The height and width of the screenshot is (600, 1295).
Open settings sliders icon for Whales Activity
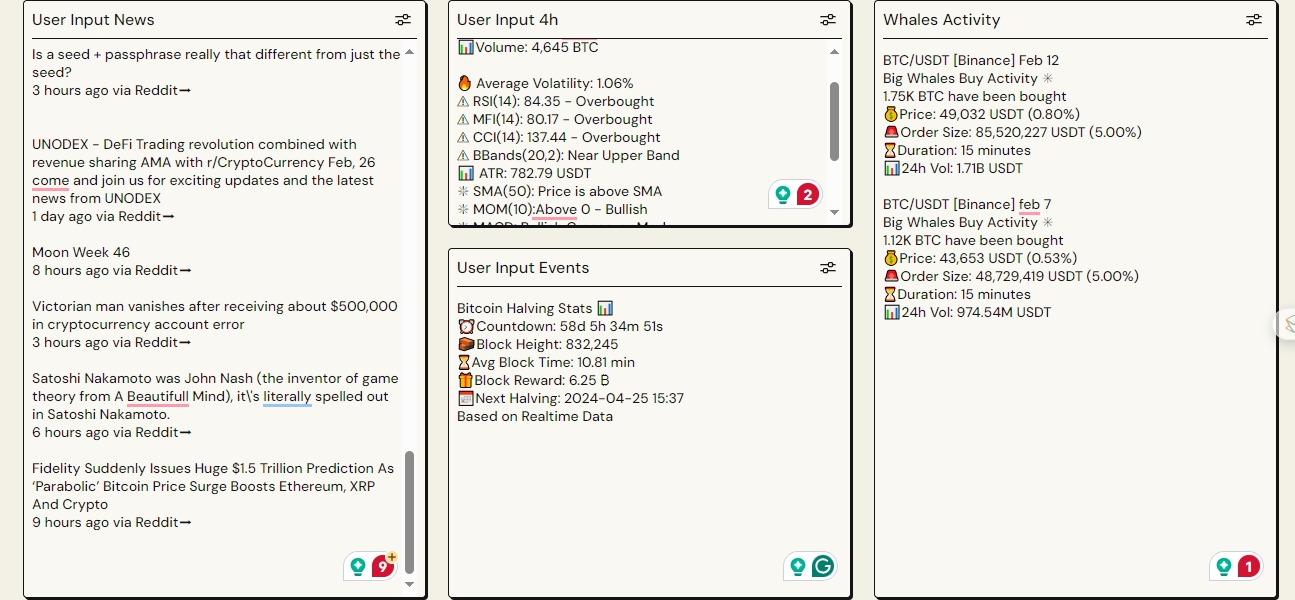pos(1254,20)
